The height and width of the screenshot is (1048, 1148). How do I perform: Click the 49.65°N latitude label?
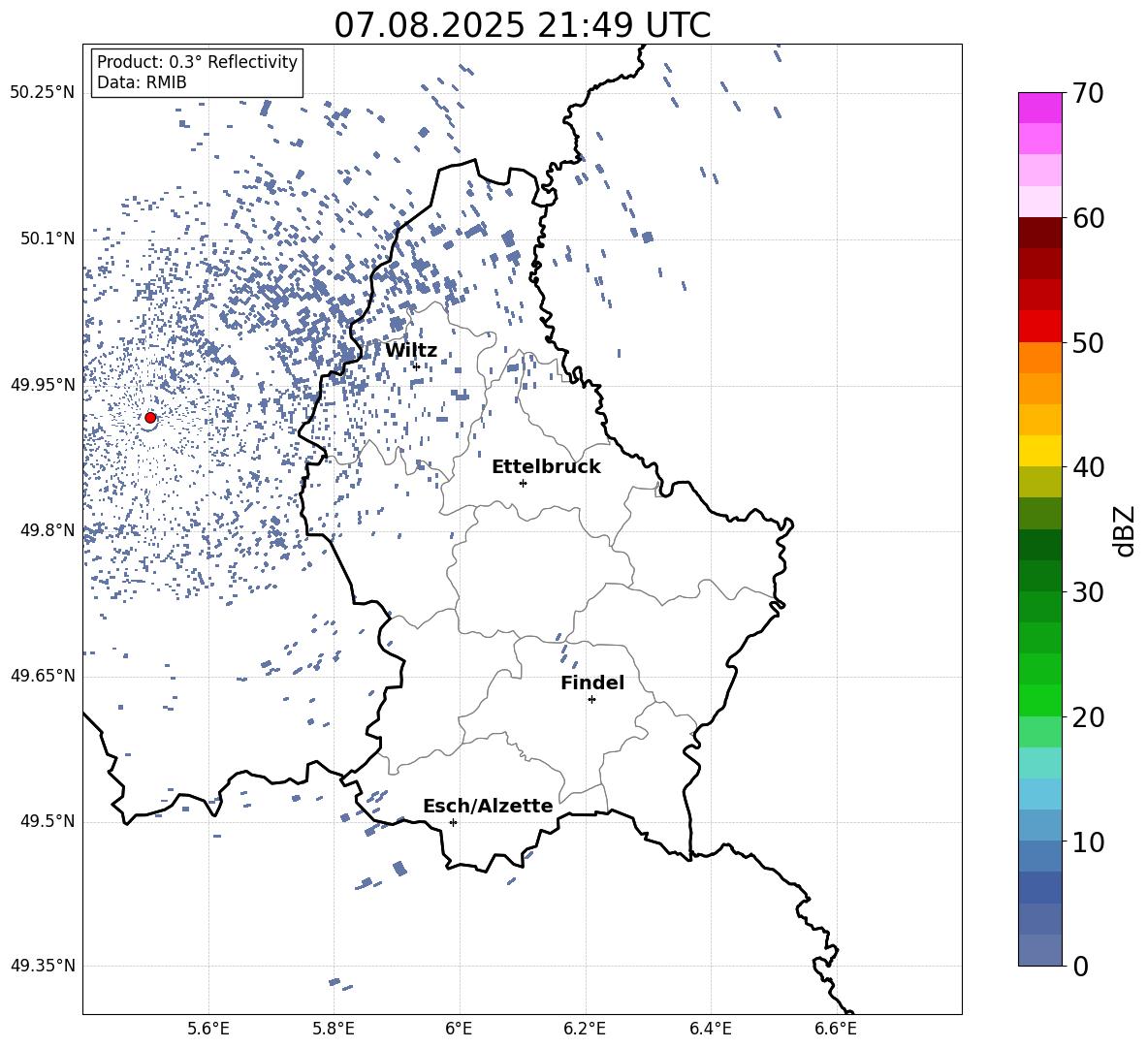(x=43, y=675)
